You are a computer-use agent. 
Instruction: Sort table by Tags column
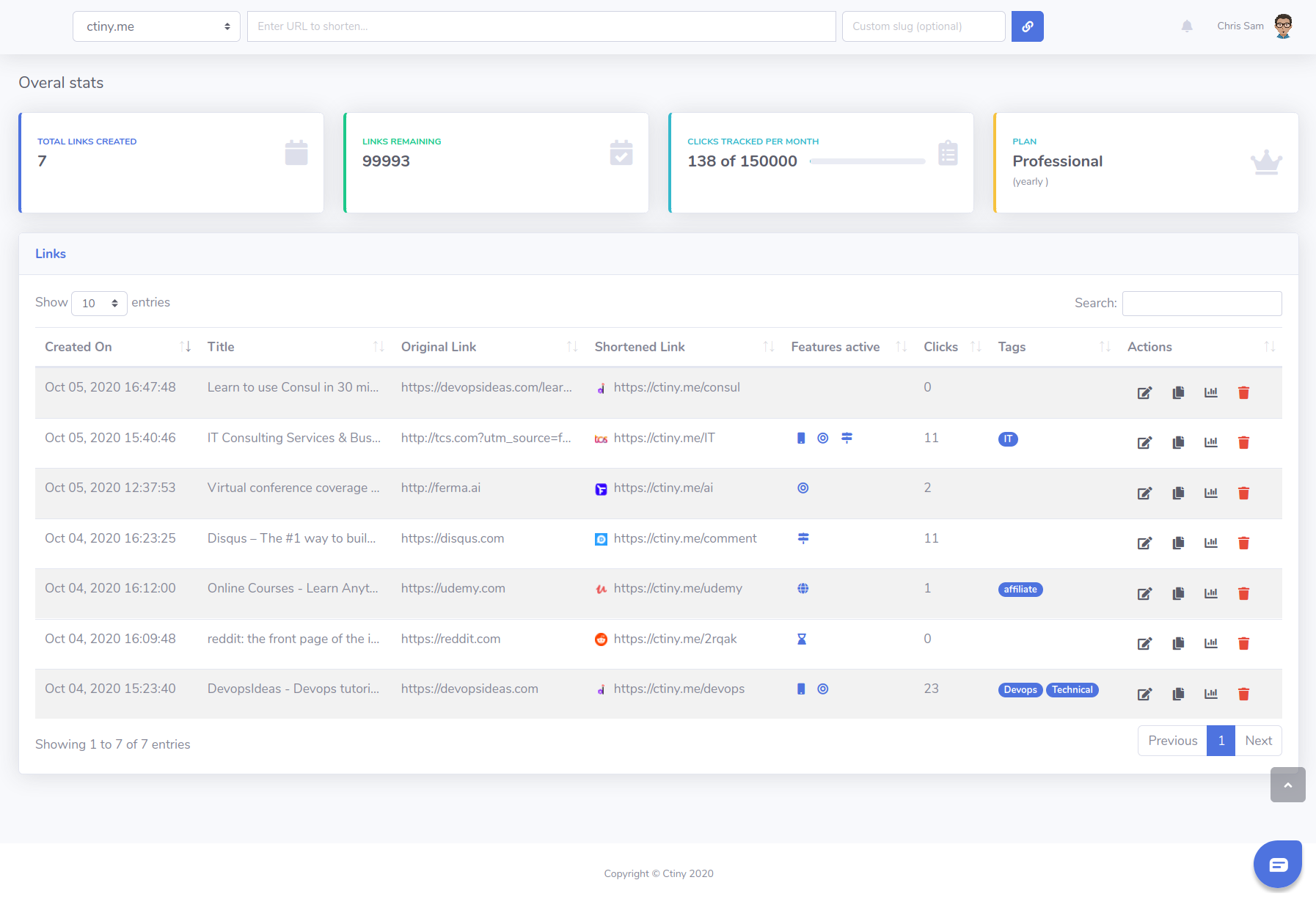point(1053,347)
